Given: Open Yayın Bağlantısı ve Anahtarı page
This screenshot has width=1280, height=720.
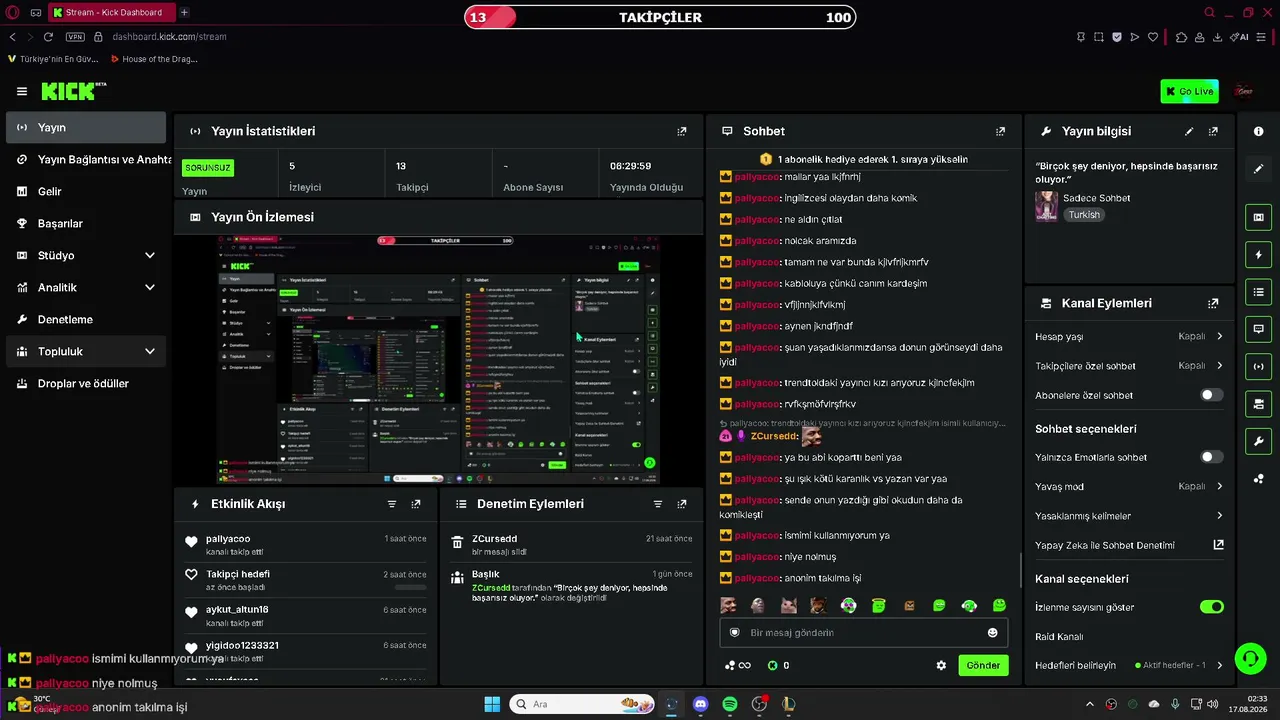Looking at the screenshot, I should [x=86, y=159].
